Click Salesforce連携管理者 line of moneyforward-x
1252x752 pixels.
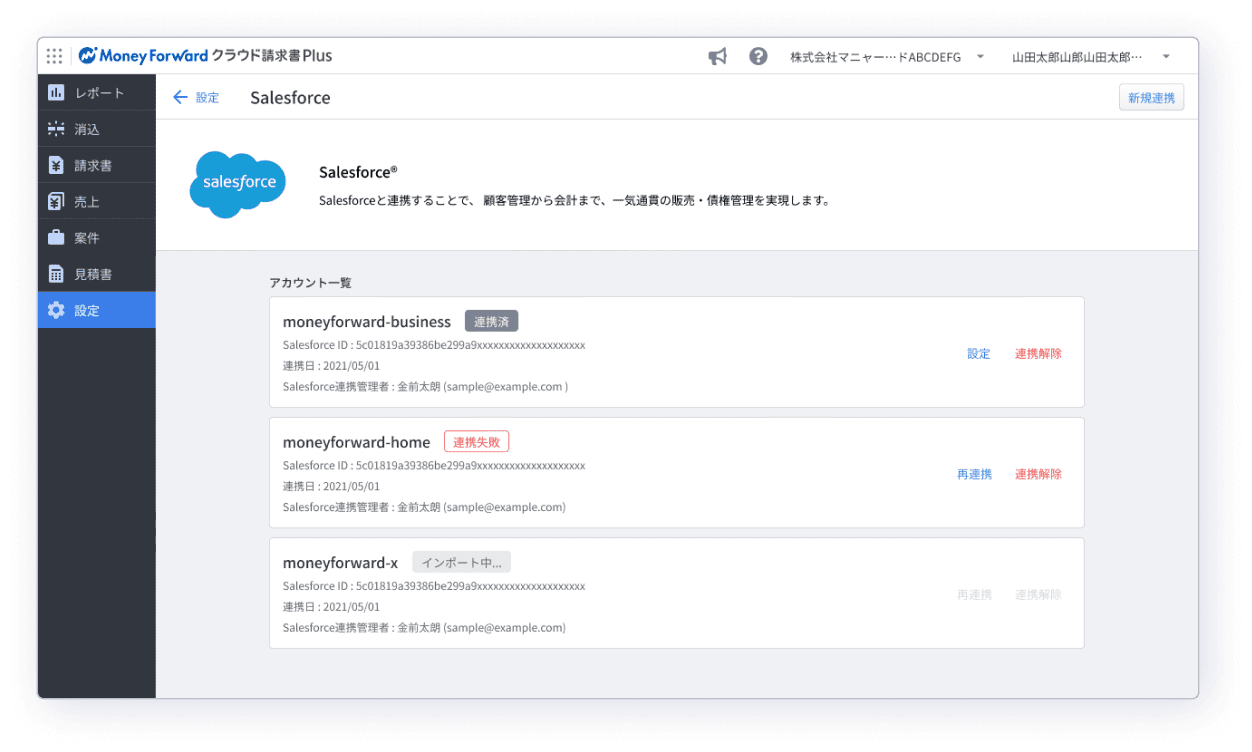click(x=424, y=628)
